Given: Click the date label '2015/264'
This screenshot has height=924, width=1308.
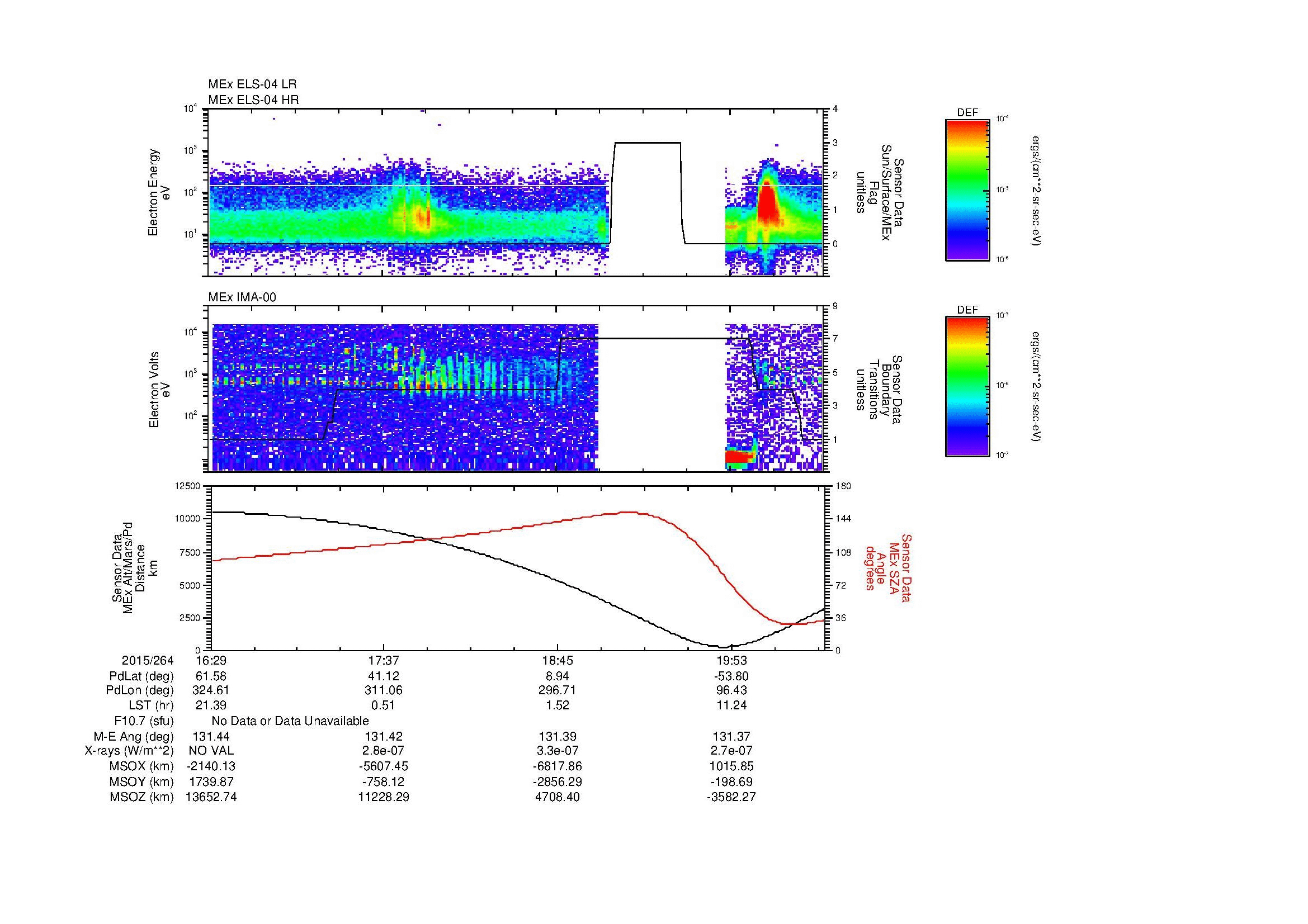Looking at the screenshot, I should point(148,660).
